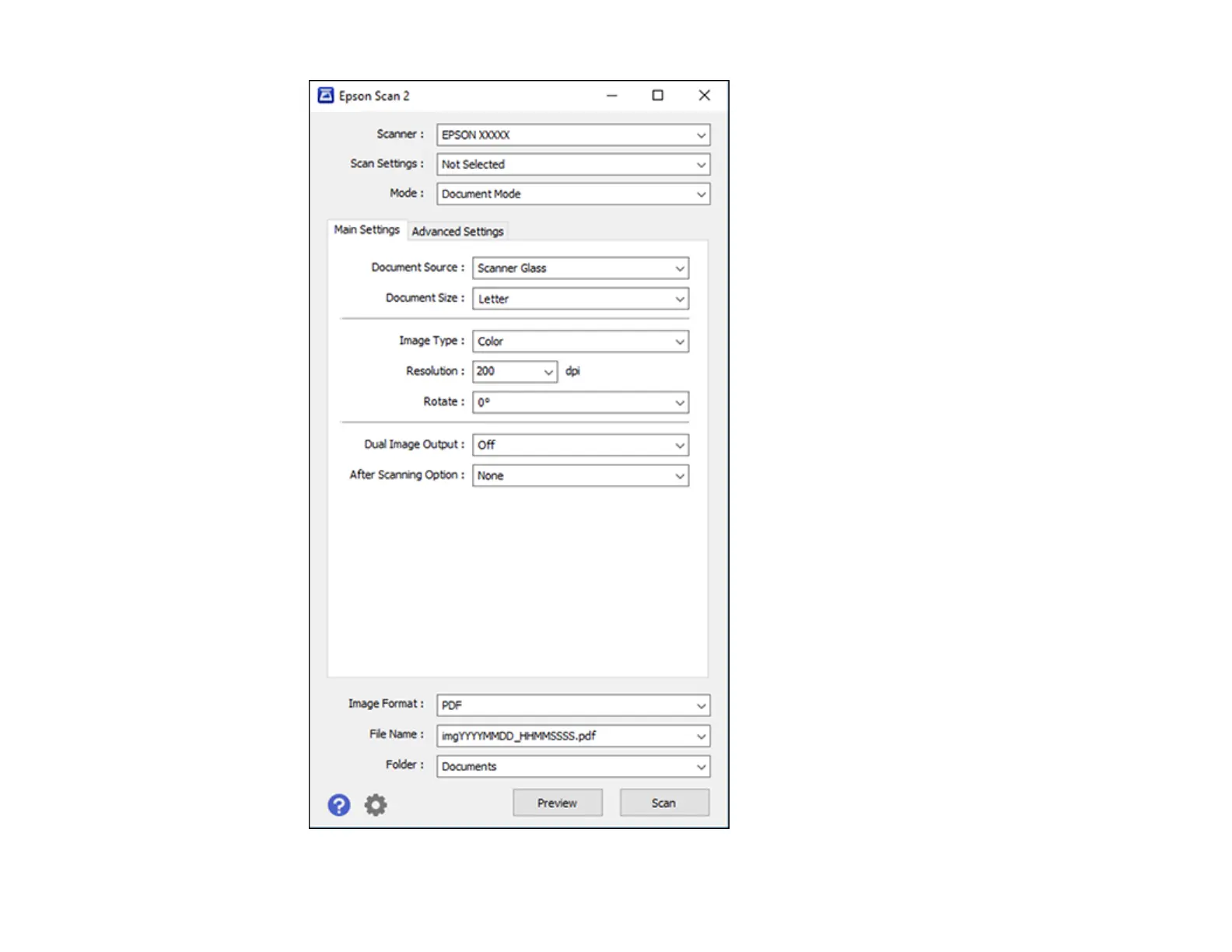
Task: Open the Mode dropdown set to Document Mode
Action: coord(573,194)
